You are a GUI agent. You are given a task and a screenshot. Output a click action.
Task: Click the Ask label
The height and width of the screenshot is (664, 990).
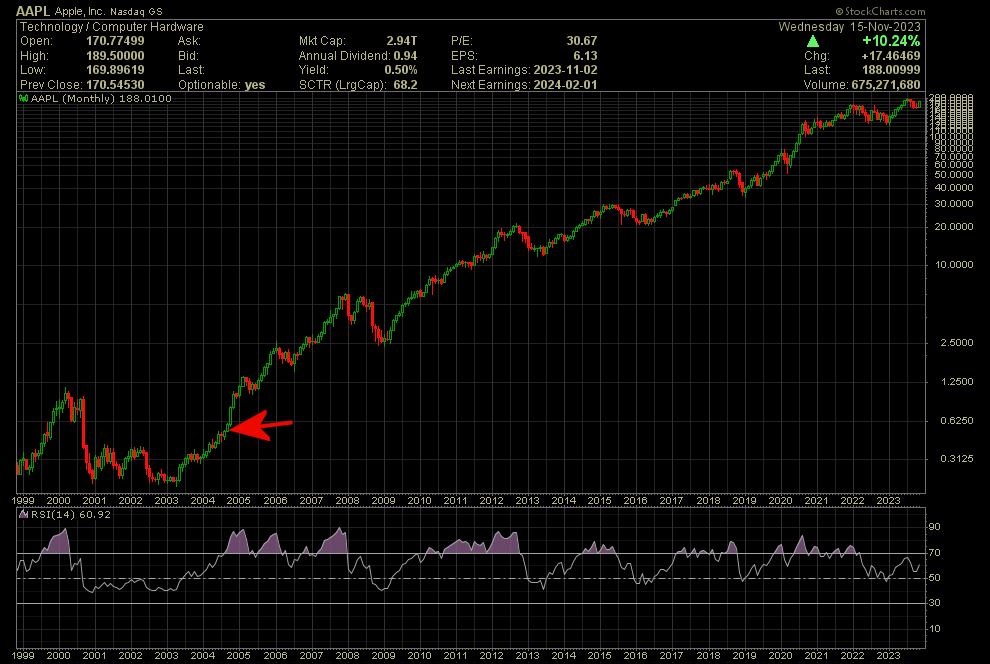pyautogui.click(x=189, y=41)
